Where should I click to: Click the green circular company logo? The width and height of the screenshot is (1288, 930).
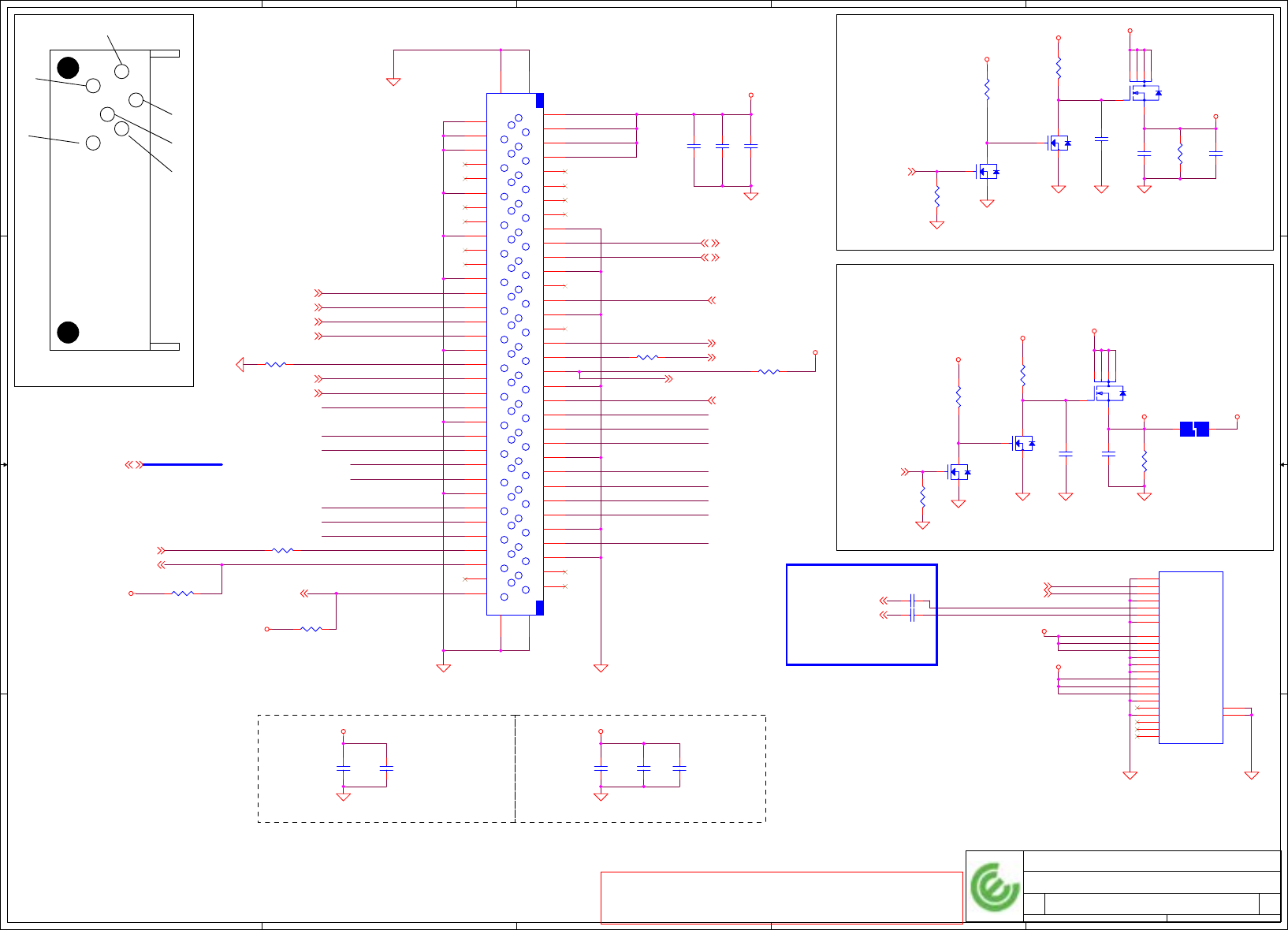click(995, 887)
